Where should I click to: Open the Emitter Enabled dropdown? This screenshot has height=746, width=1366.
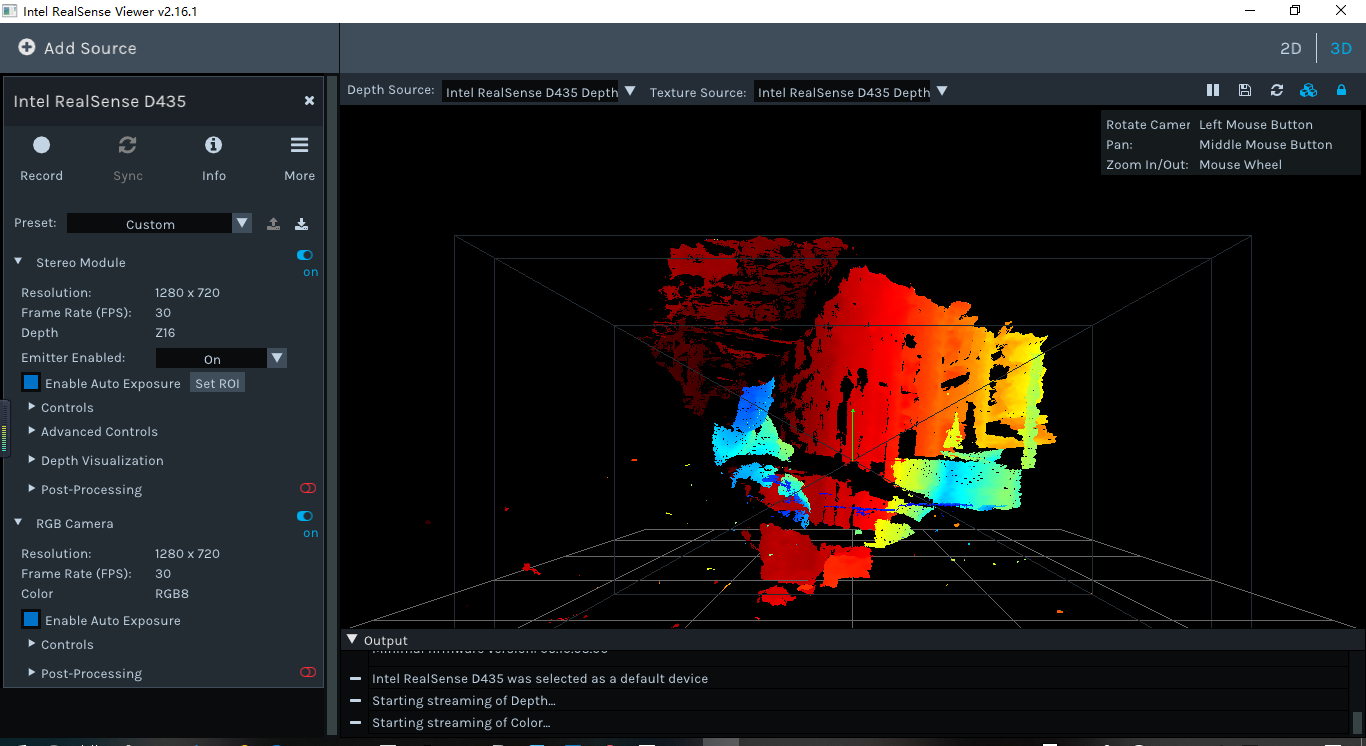pyautogui.click(x=221, y=359)
